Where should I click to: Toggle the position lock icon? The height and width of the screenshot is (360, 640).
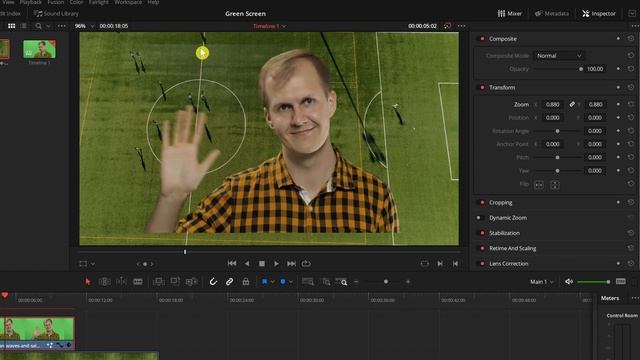tap(246, 282)
